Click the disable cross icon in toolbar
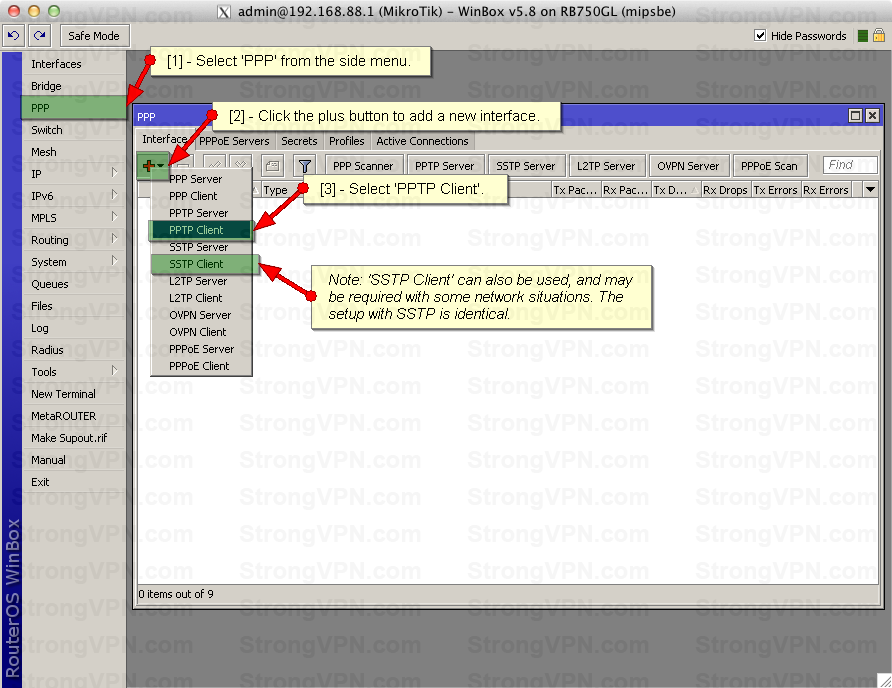Image resolution: width=892 pixels, height=688 pixels. (240, 166)
